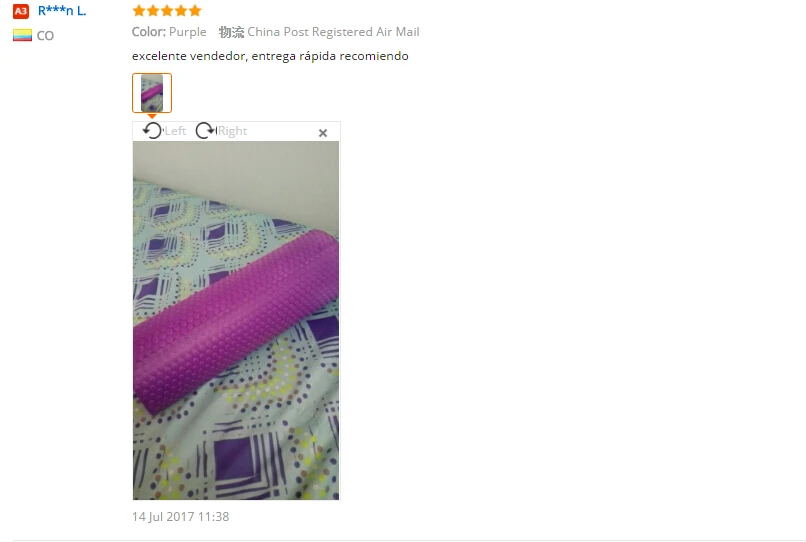The image size is (806, 542).
Task: Select the Color: Purple attribute text
Action: tap(169, 32)
